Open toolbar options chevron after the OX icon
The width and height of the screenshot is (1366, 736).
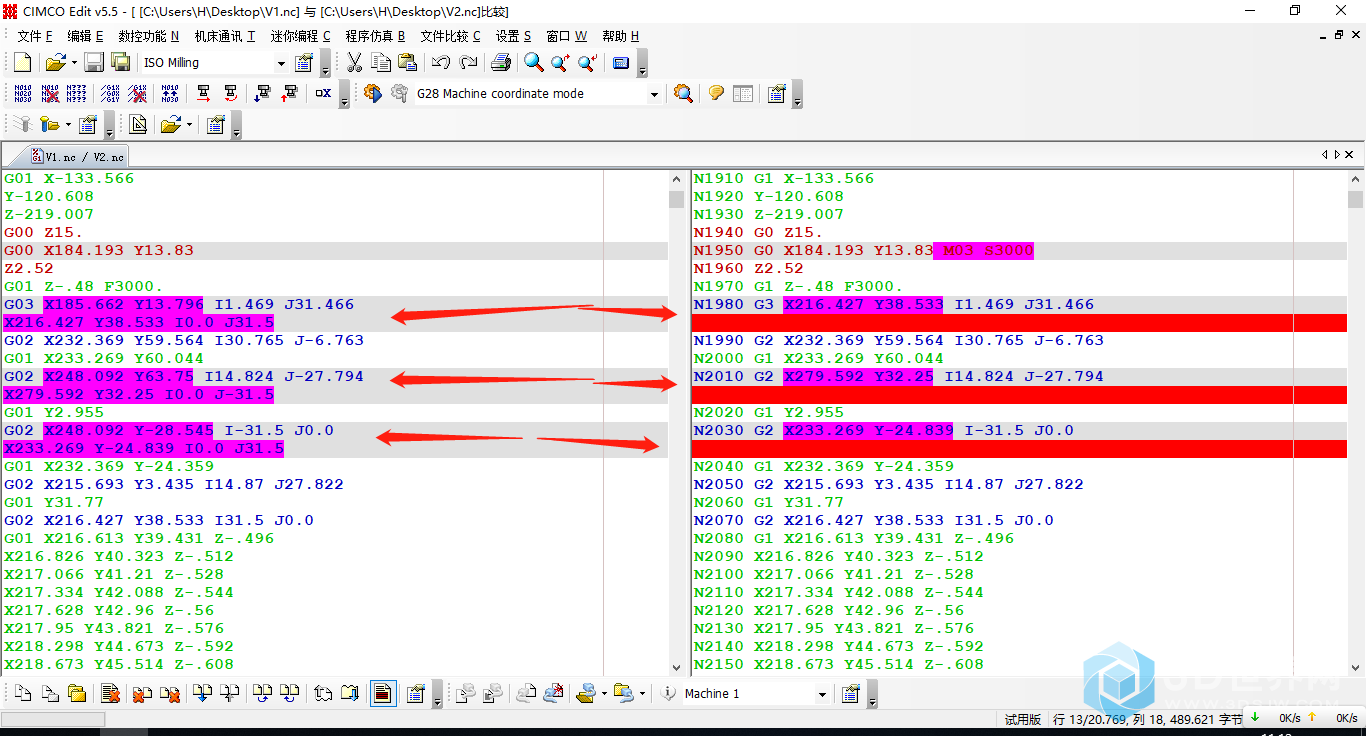click(x=344, y=96)
